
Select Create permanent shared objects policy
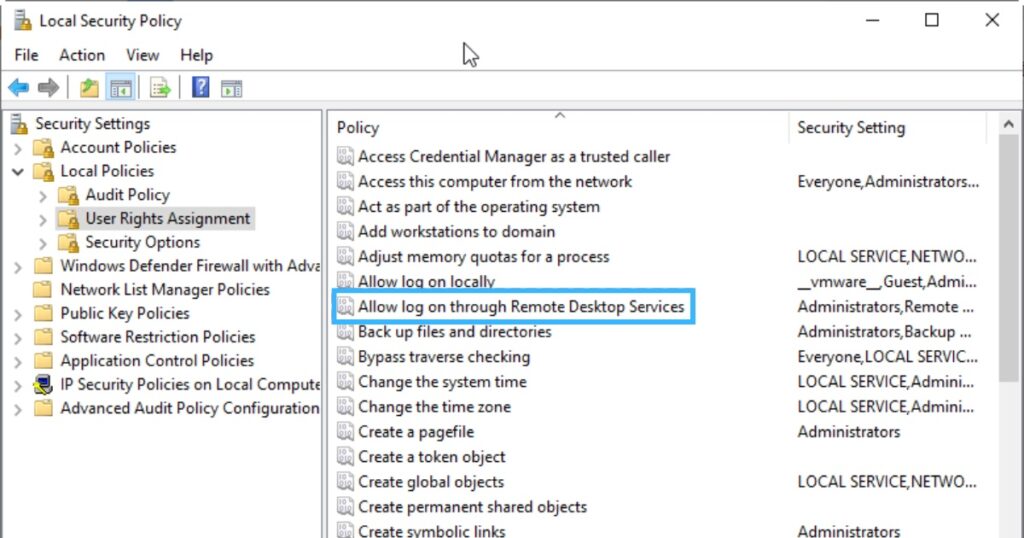coord(472,507)
